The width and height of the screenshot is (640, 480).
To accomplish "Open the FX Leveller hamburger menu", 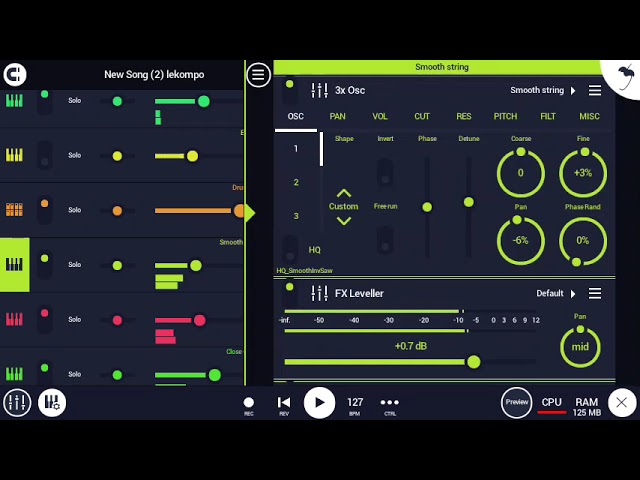I will coord(595,293).
